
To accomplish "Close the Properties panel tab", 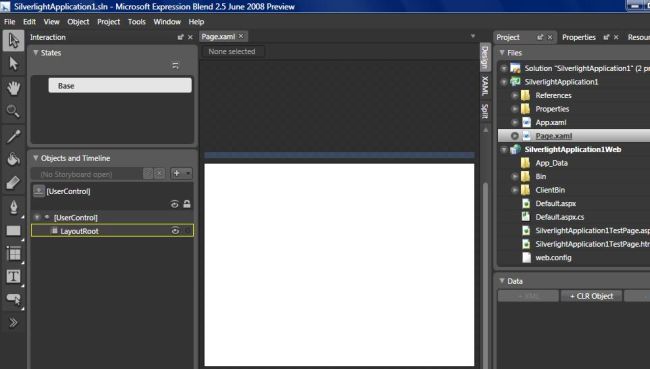I will tap(616, 37).
